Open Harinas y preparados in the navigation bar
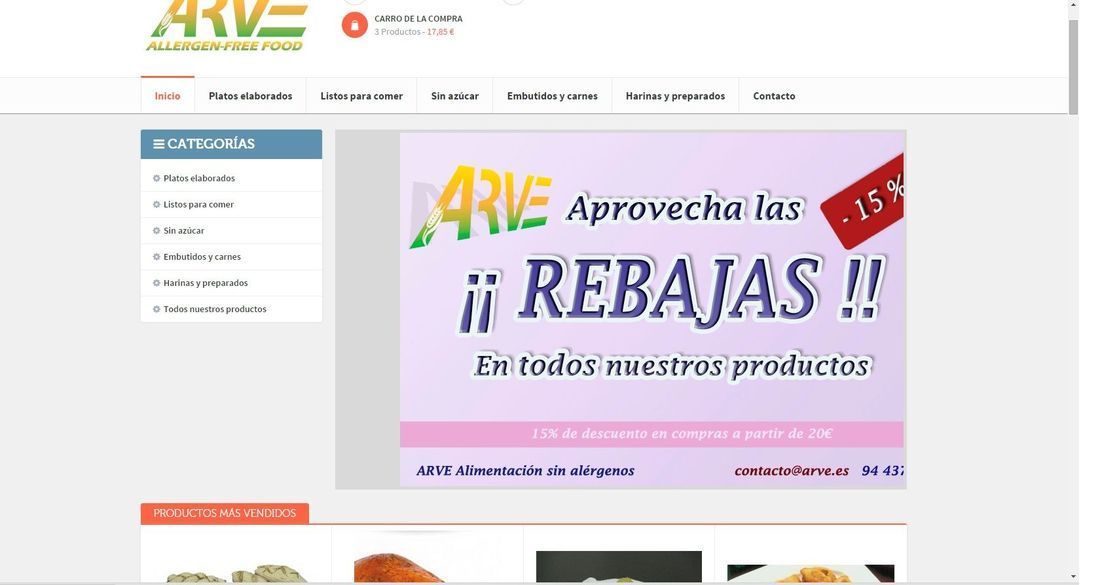This screenshot has width=1100, height=585. pyautogui.click(x=675, y=96)
